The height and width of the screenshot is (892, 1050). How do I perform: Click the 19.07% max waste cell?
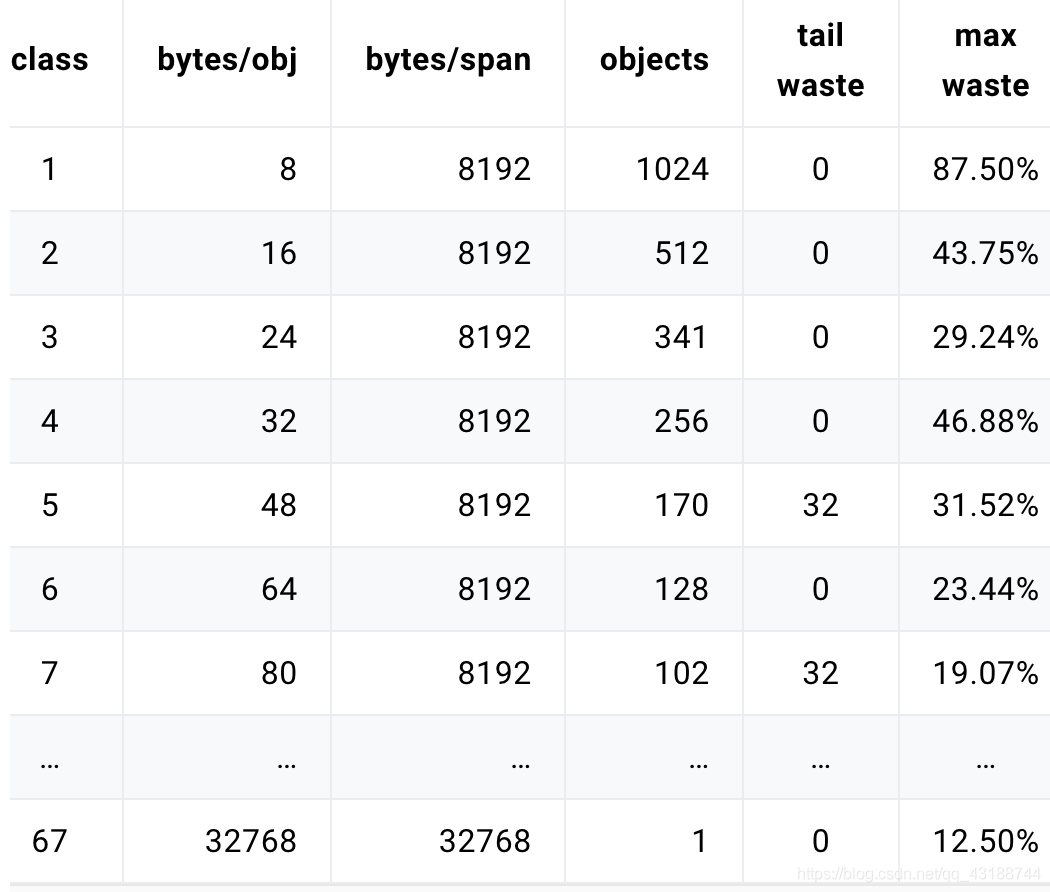click(x=985, y=673)
